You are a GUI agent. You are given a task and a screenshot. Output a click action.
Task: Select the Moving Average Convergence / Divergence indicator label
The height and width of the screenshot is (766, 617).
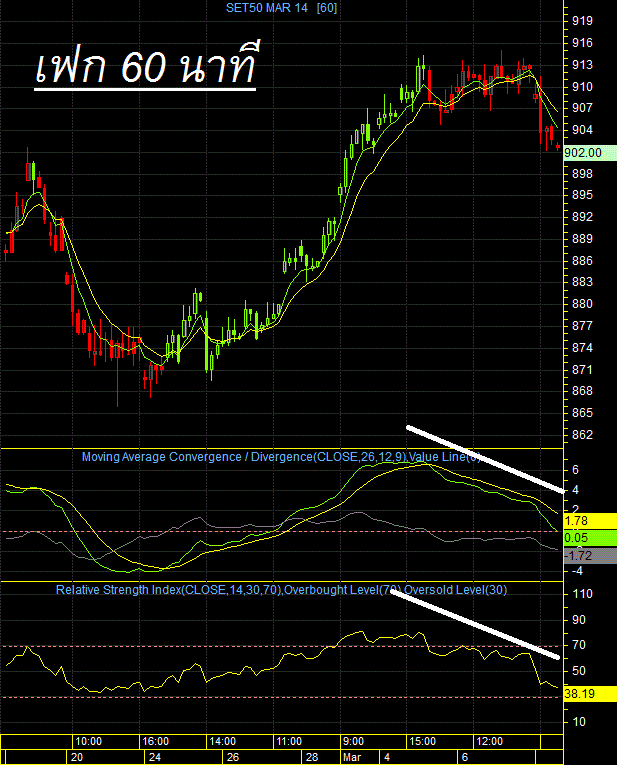click(281, 457)
